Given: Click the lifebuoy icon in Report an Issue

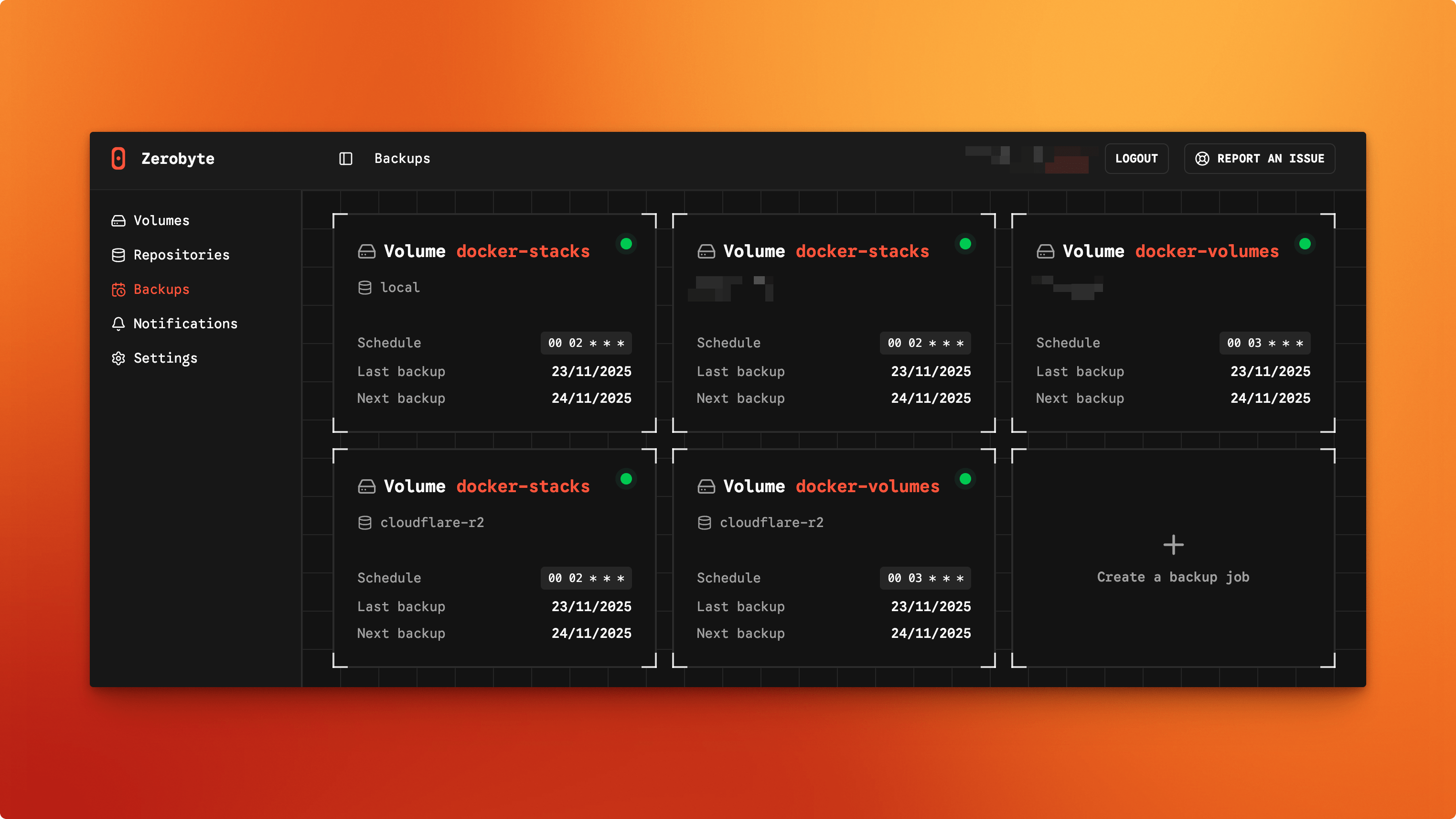Looking at the screenshot, I should pyautogui.click(x=1202, y=158).
